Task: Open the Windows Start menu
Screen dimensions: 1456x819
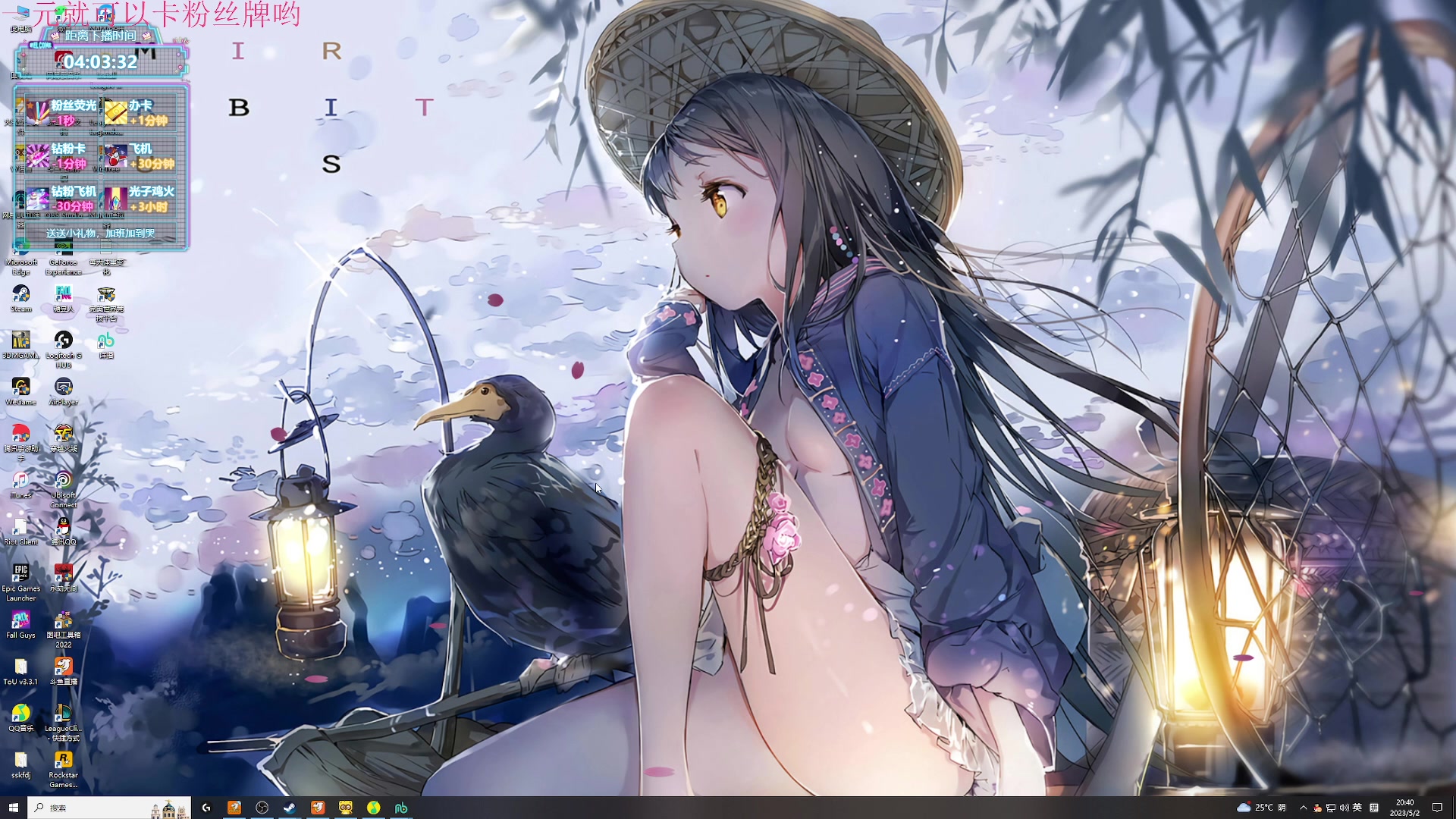Action: [x=13, y=808]
